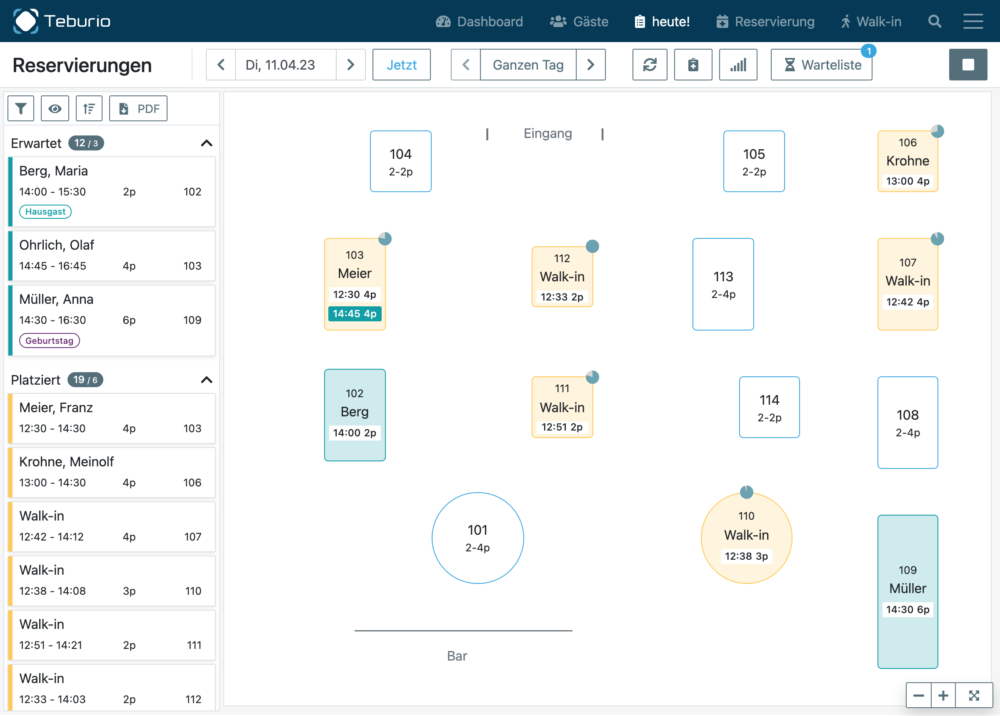
Task: Switch to the Dashboard page
Action: tap(479, 21)
